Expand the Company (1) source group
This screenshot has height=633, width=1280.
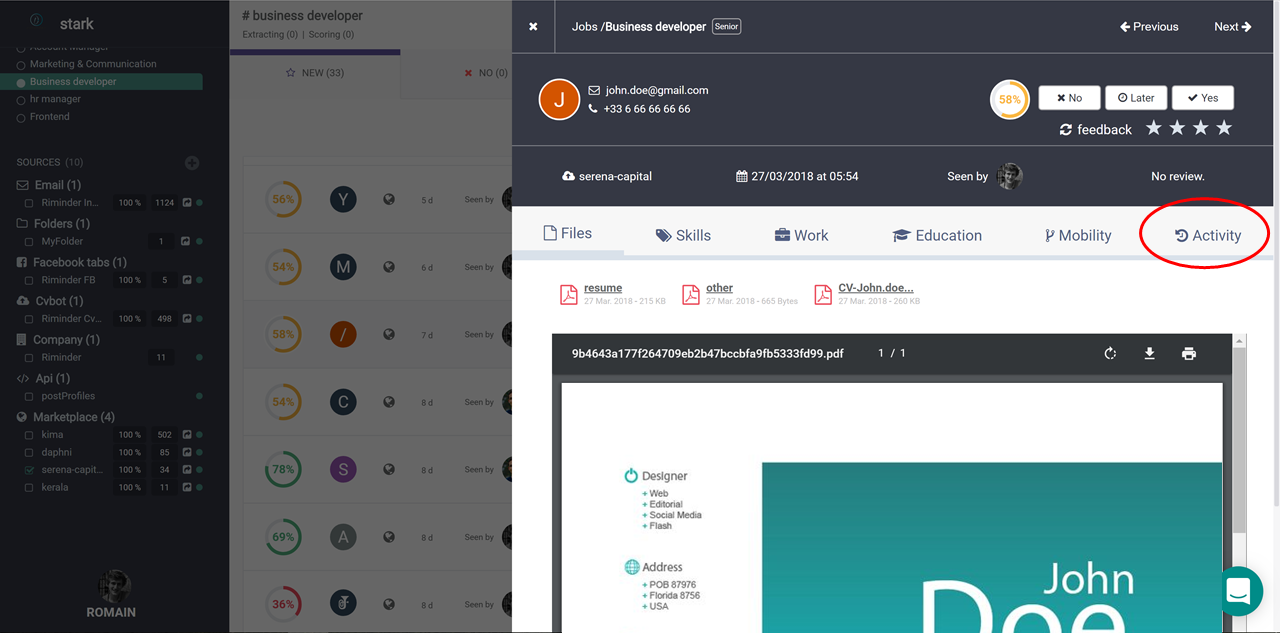pos(59,340)
